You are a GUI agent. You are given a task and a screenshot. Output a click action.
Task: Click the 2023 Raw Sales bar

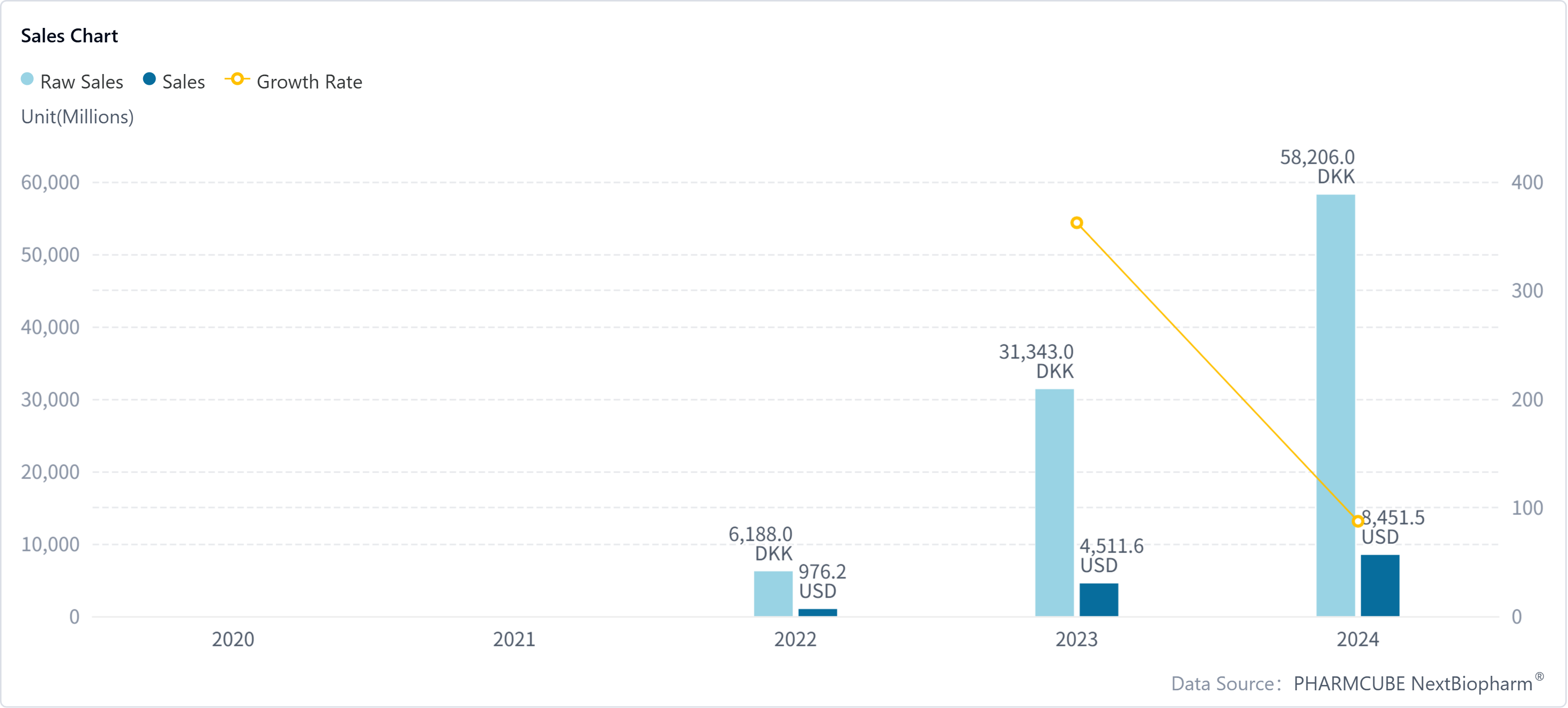tap(1054, 502)
